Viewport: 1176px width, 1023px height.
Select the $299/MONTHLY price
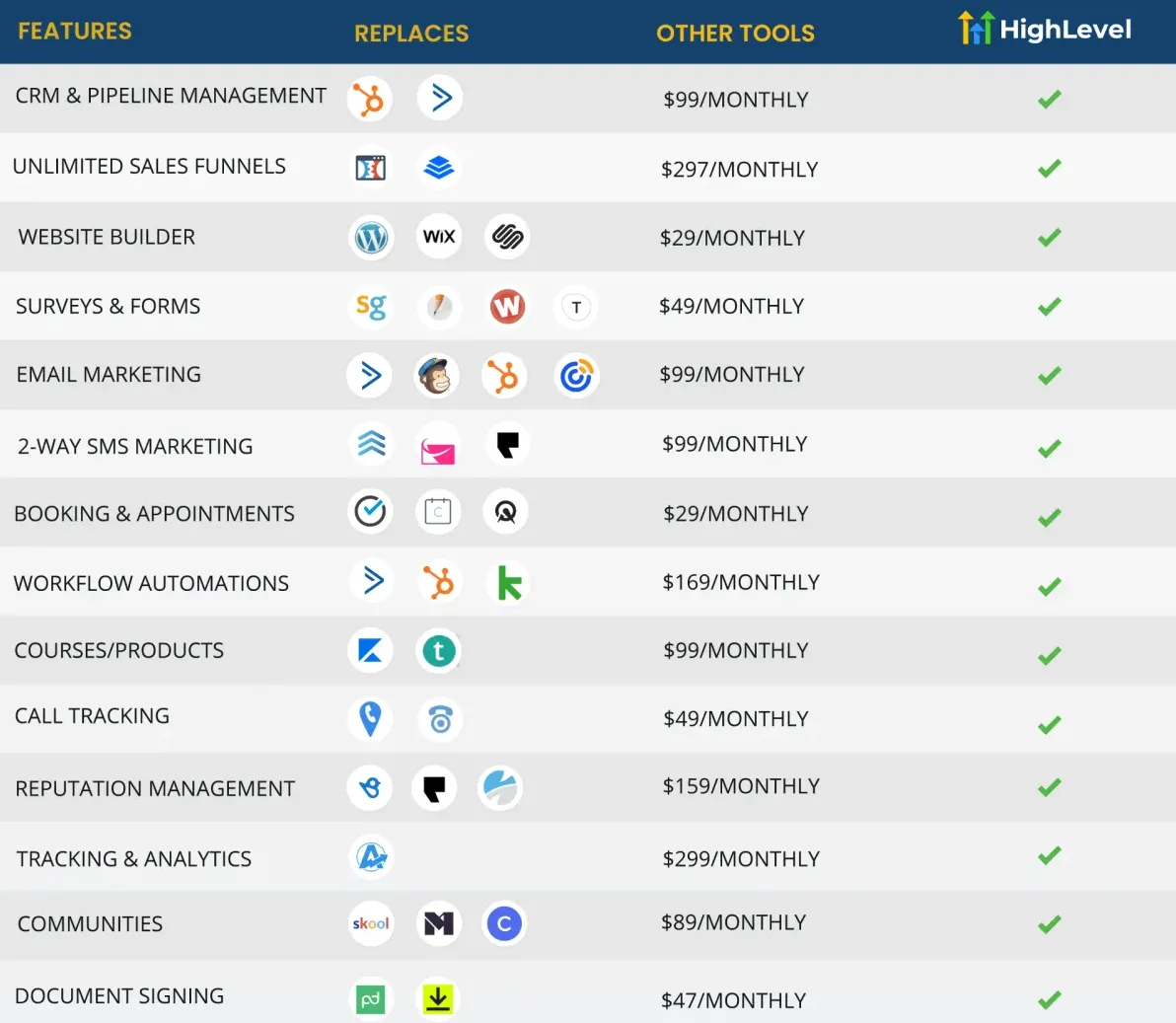coord(741,859)
